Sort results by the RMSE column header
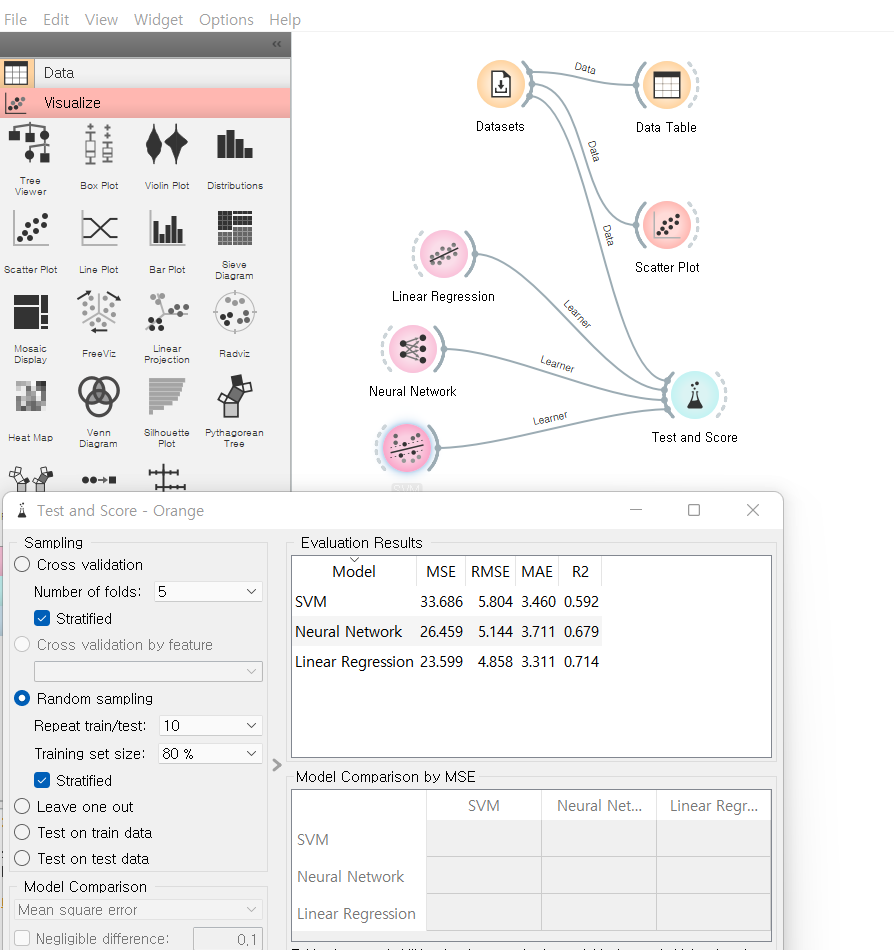Image resolution: width=894 pixels, height=950 pixels. pos(489,572)
